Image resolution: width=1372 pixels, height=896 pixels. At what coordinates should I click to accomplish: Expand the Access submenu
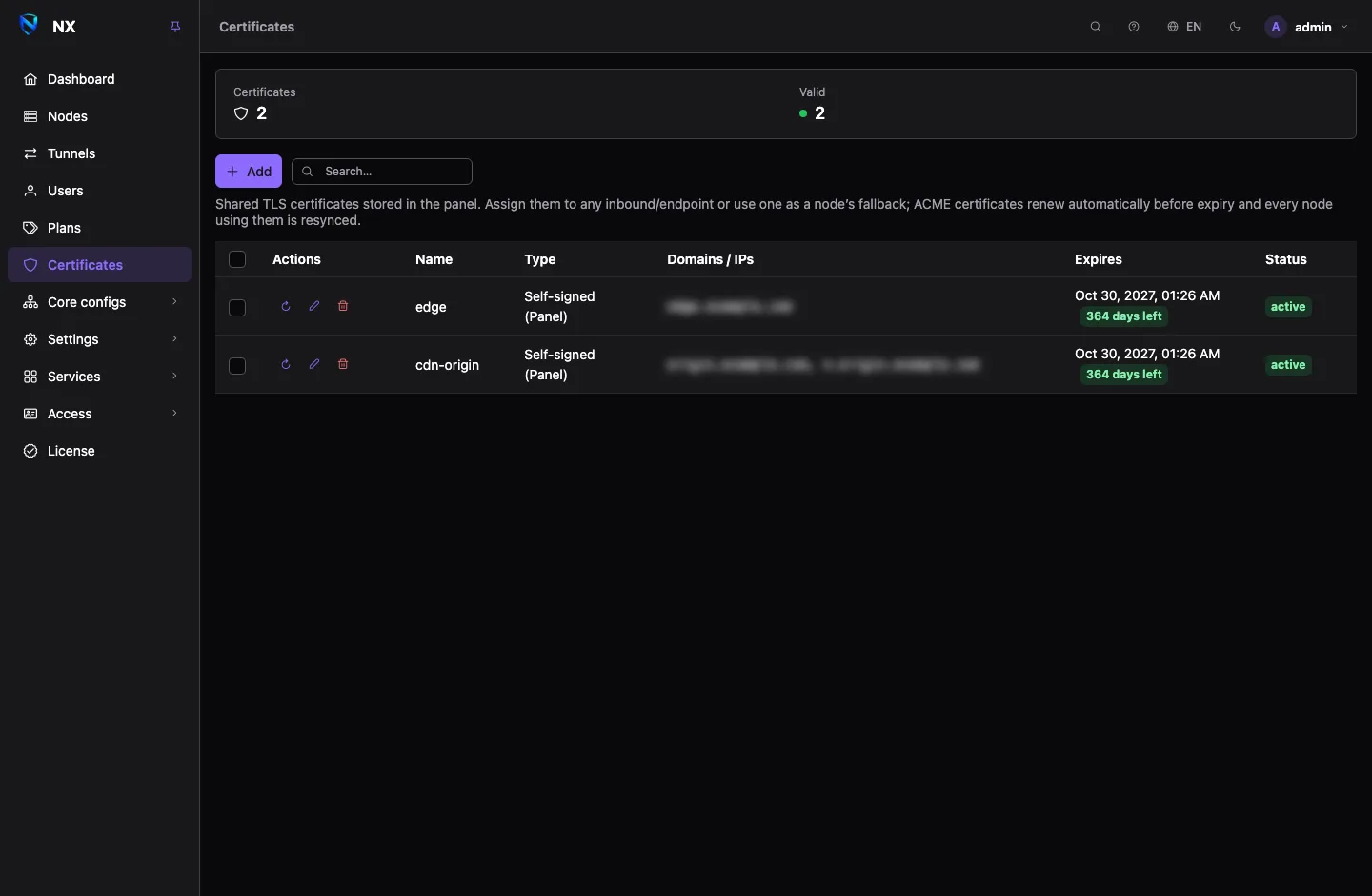point(100,414)
